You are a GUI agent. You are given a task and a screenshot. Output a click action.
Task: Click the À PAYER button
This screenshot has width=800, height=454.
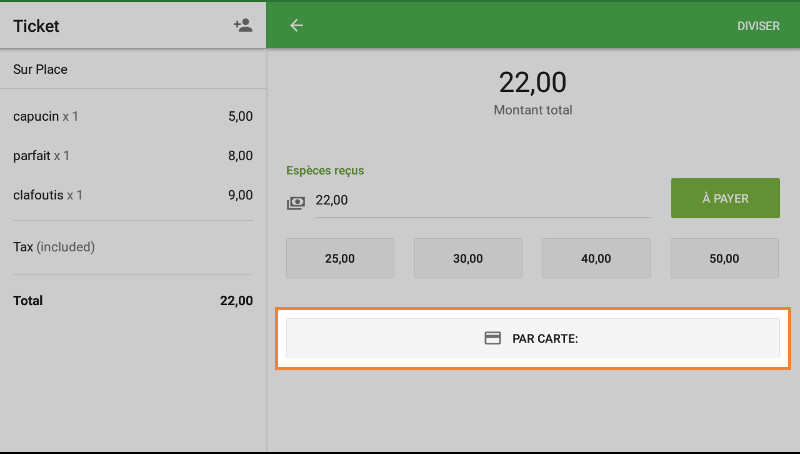pyautogui.click(x=724, y=199)
